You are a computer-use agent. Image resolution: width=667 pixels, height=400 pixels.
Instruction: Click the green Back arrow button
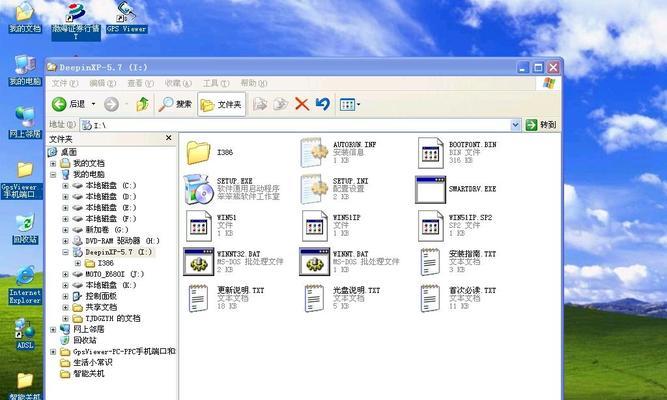click(x=59, y=104)
